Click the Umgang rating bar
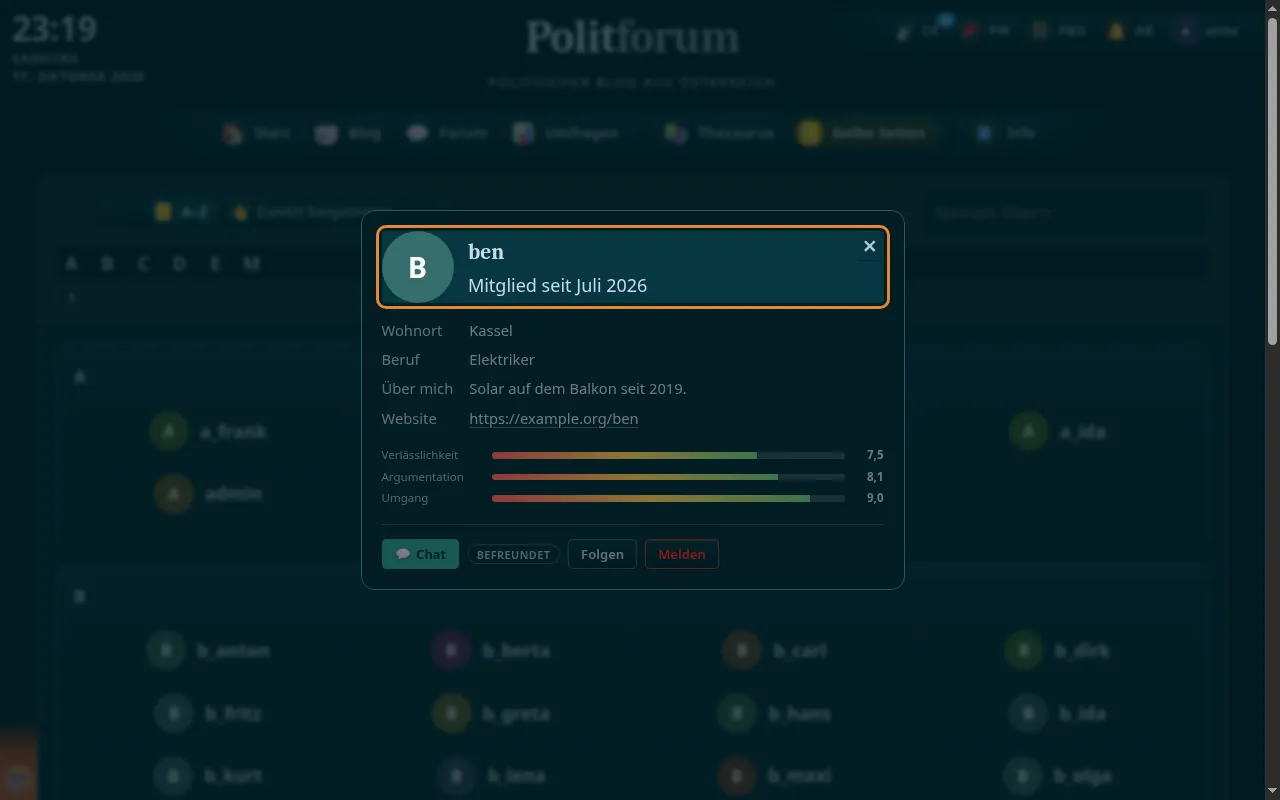 668,498
